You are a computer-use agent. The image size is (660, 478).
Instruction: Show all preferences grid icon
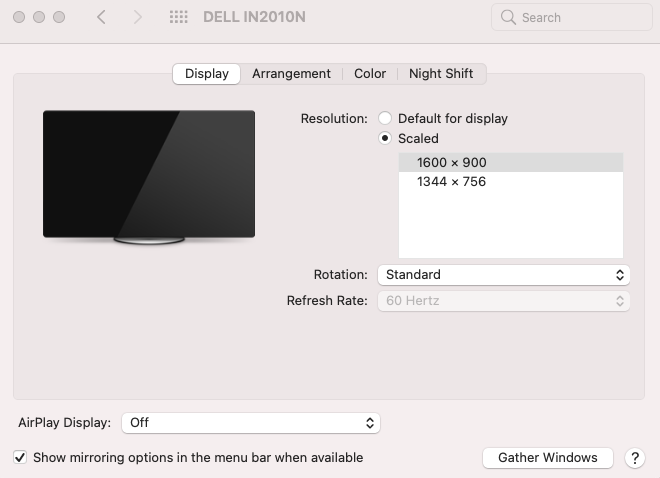(x=178, y=17)
